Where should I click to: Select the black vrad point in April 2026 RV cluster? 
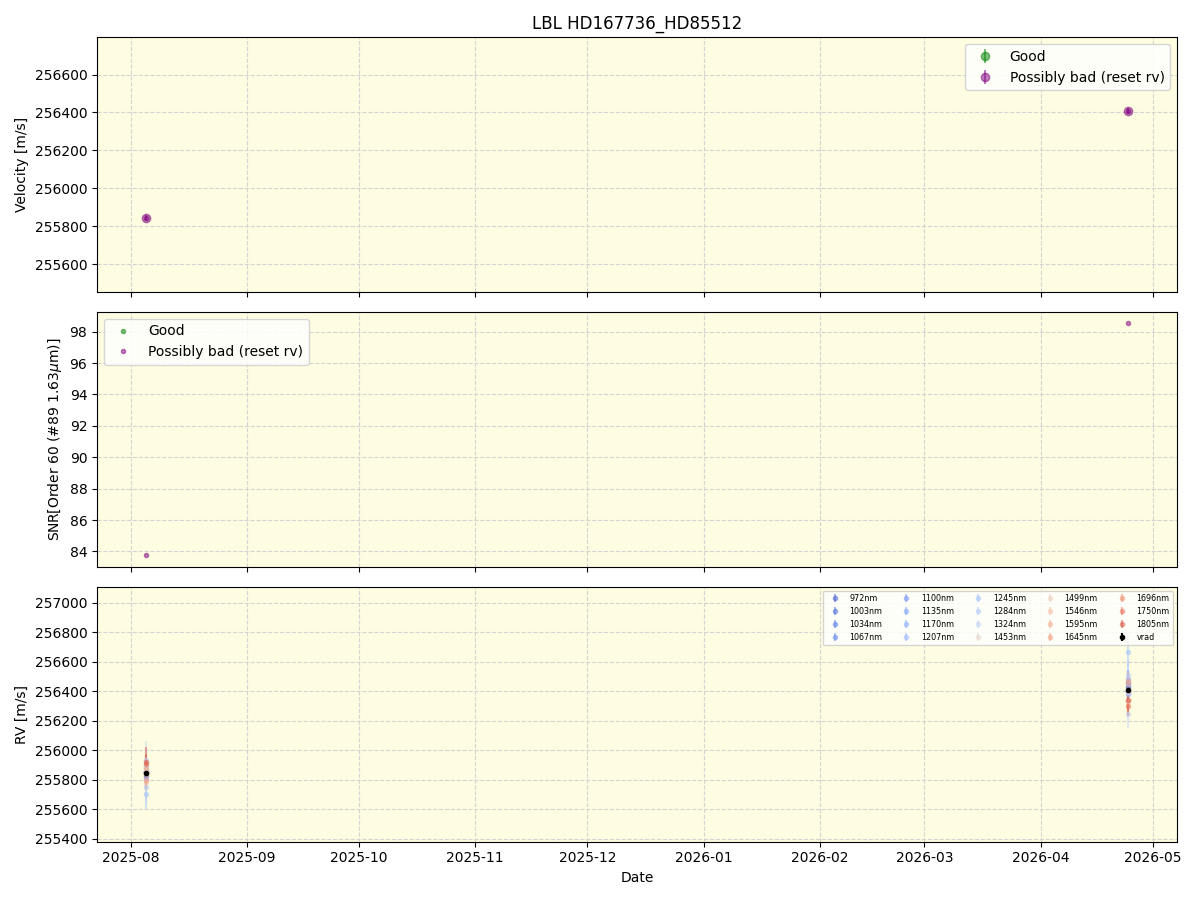point(1128,690)
